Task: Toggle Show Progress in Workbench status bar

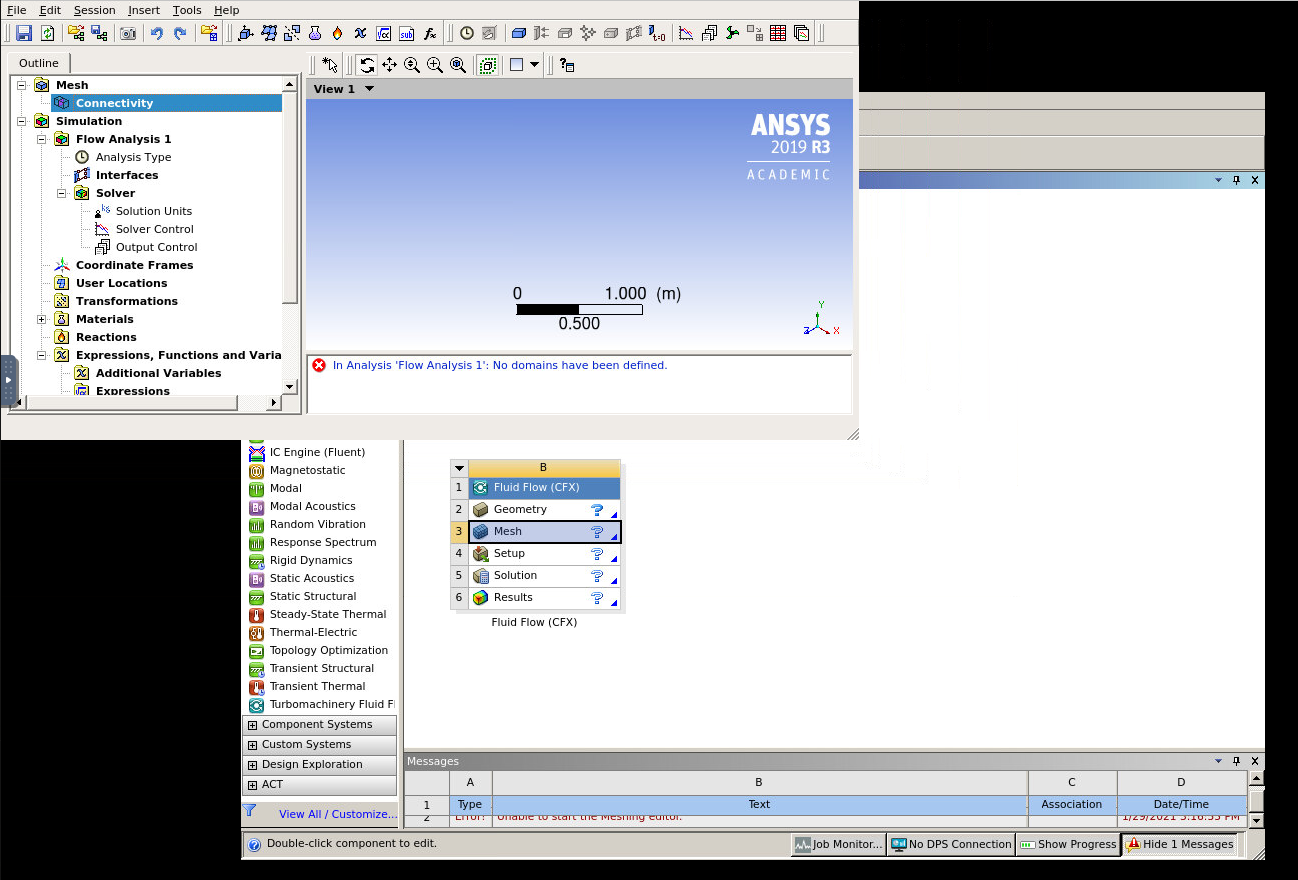Action: (1067, 844)
